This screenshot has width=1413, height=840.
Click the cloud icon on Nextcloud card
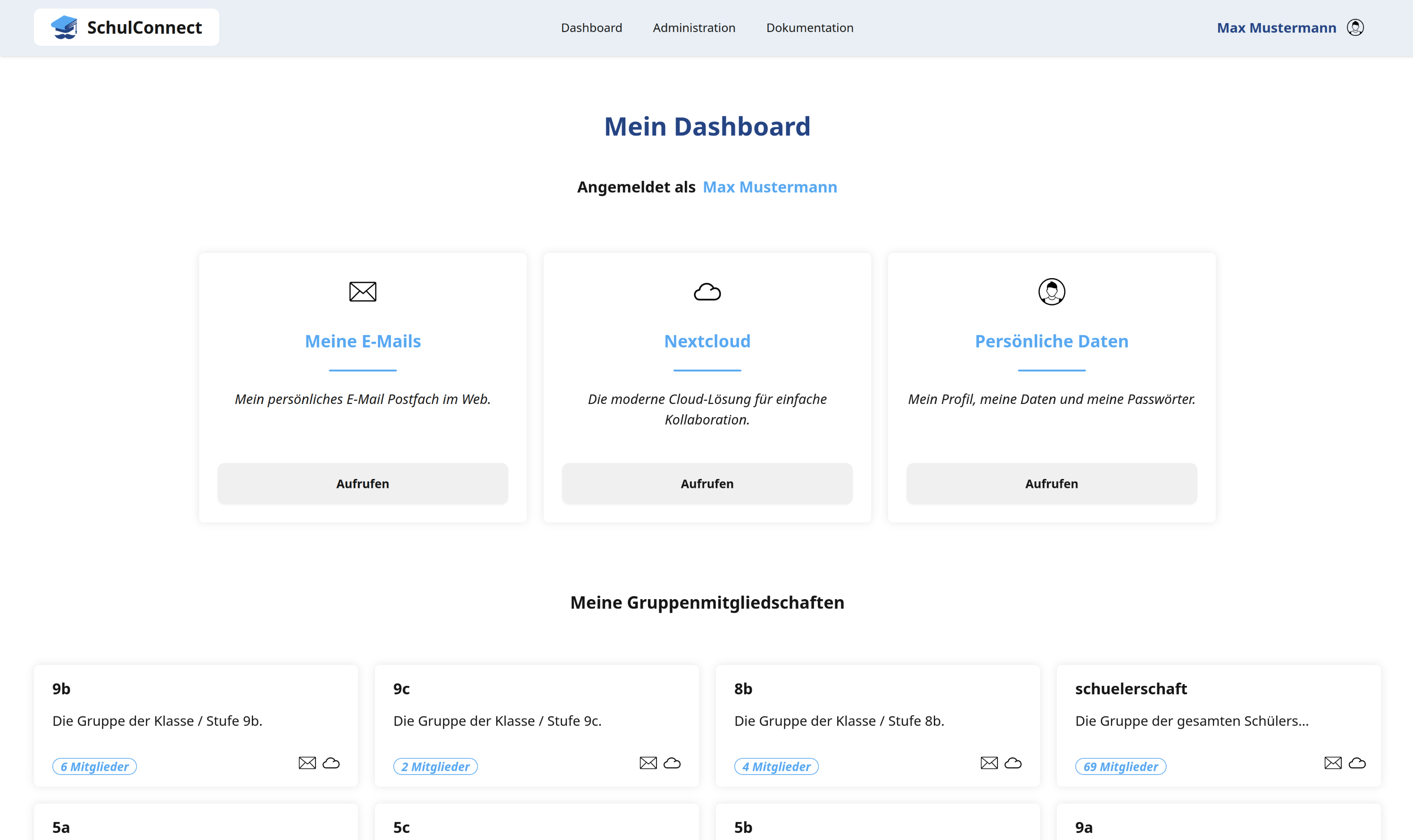click(707, 292)
